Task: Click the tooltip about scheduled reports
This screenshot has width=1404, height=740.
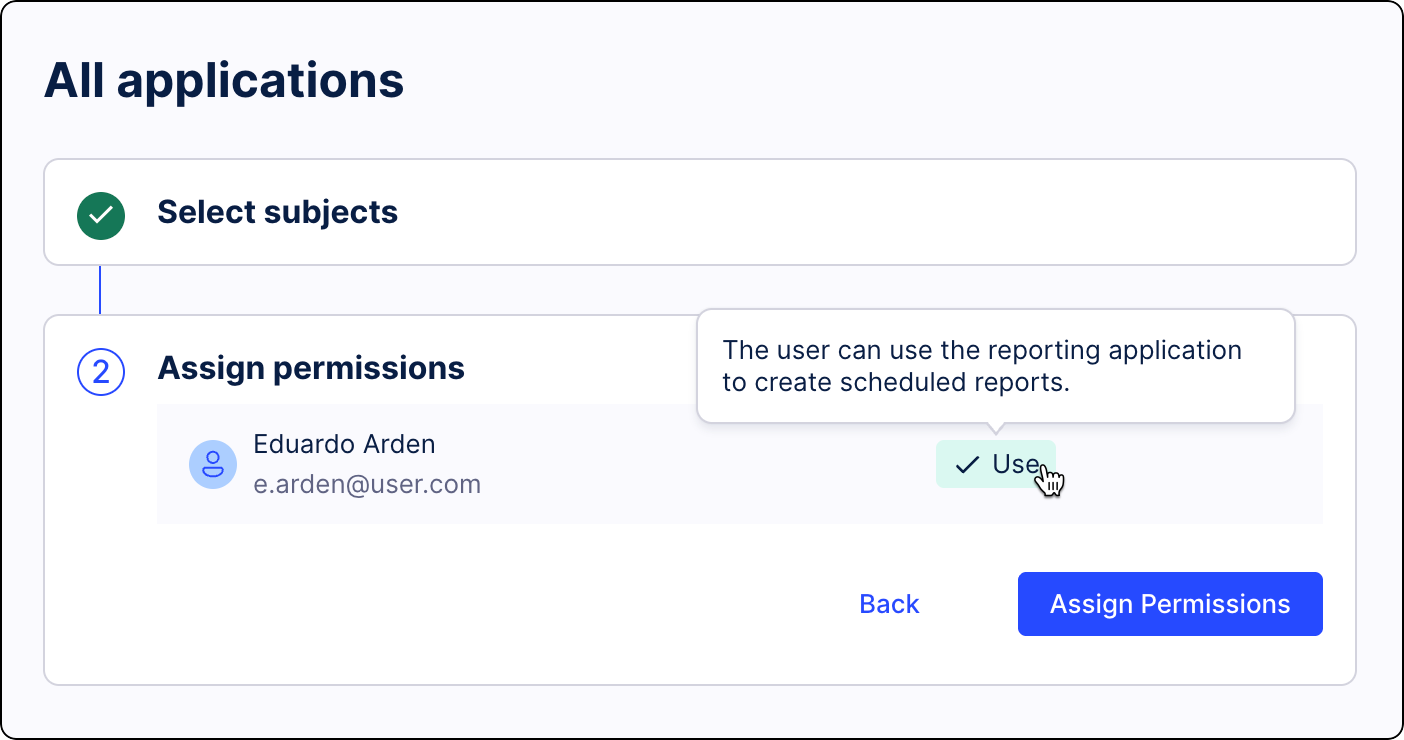Action: pyautogui.click(x=995, y=366)
